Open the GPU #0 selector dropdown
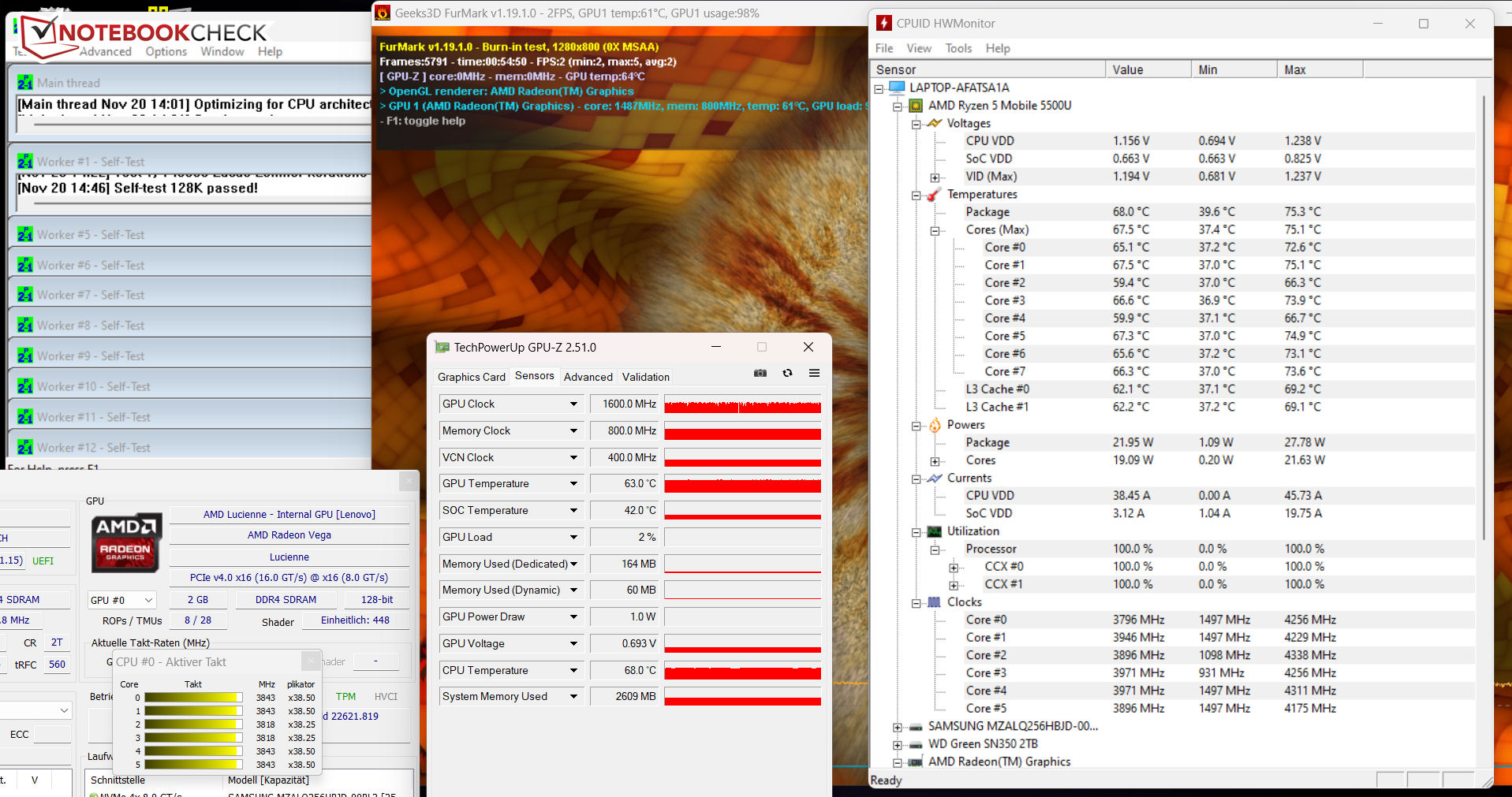1512x797 pixels. coord(147,600)
